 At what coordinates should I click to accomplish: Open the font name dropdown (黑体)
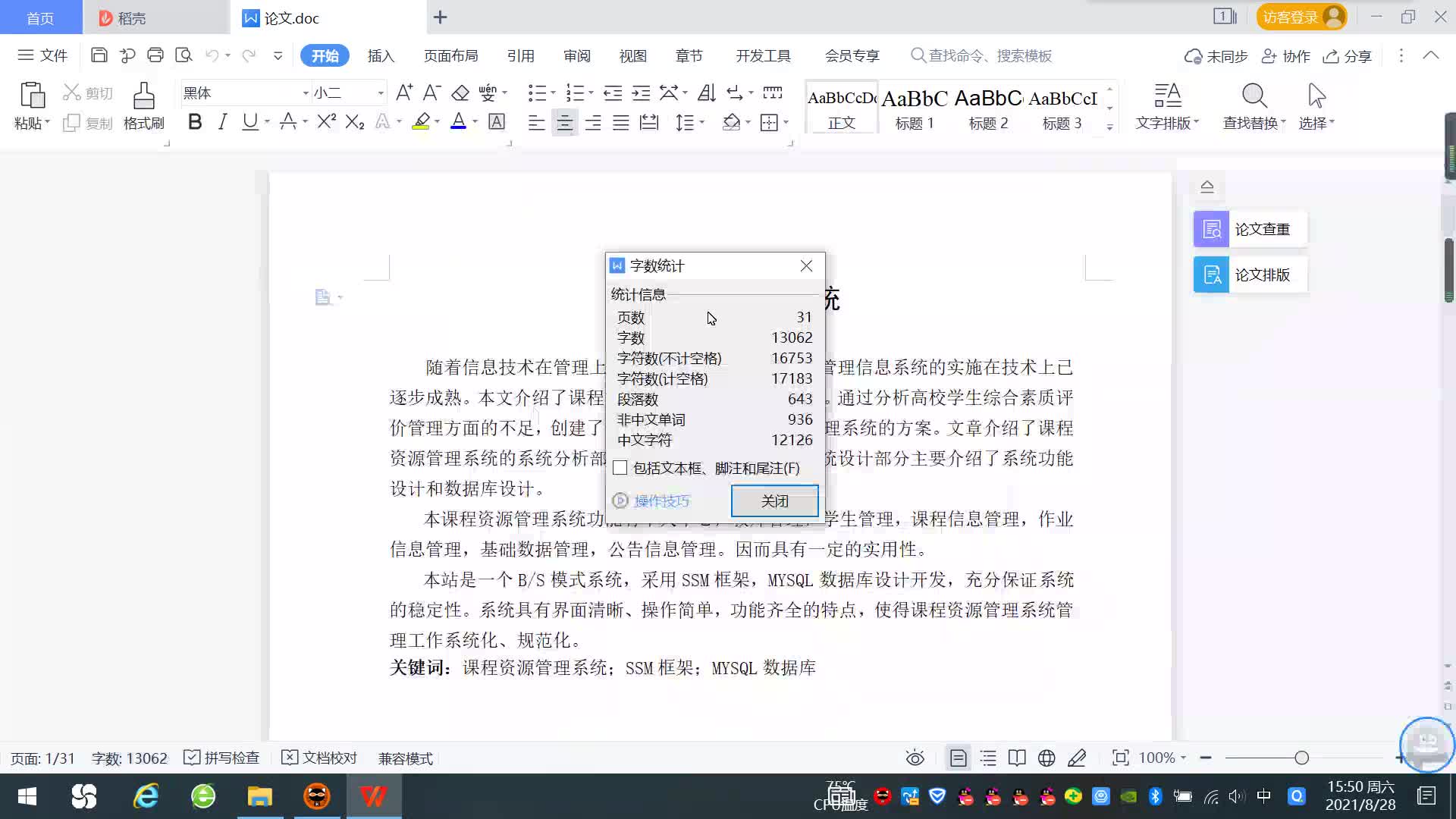306,93
